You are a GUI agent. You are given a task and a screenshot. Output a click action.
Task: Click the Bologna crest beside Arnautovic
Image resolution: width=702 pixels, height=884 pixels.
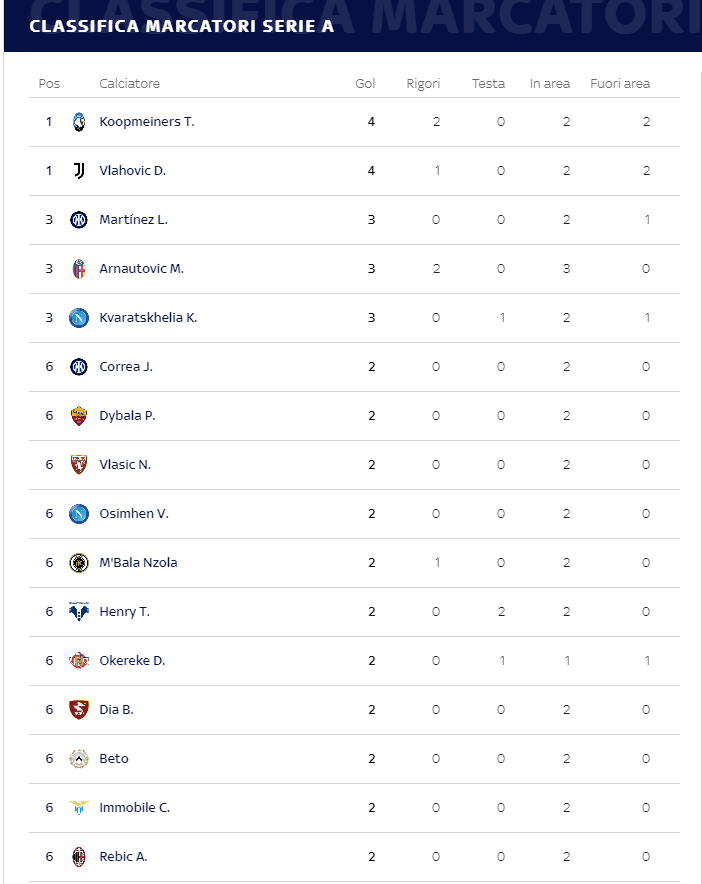[79, 269]
